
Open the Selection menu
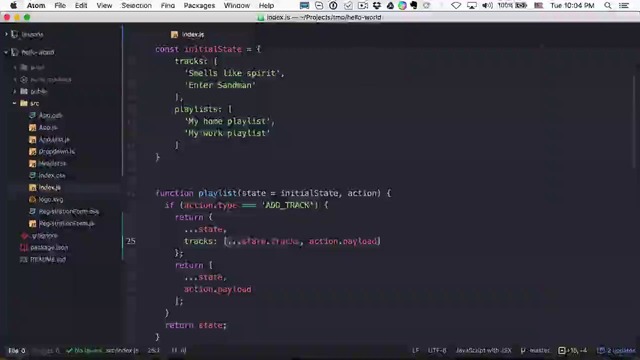[x=136, y=5]
